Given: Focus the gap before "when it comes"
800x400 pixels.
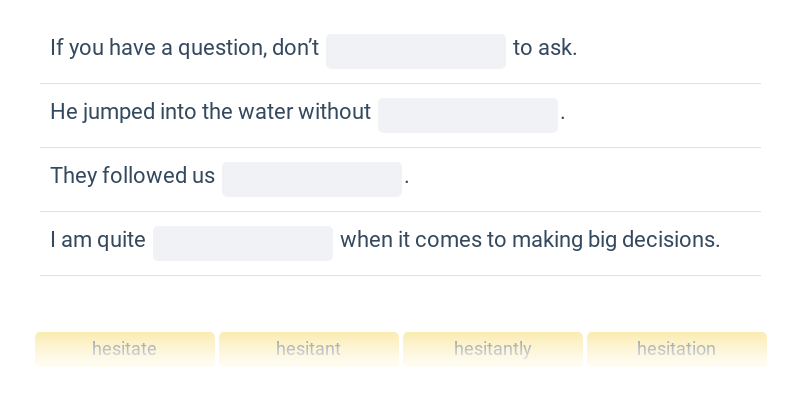Looking at the screenshot, I should tap(243, 243).
